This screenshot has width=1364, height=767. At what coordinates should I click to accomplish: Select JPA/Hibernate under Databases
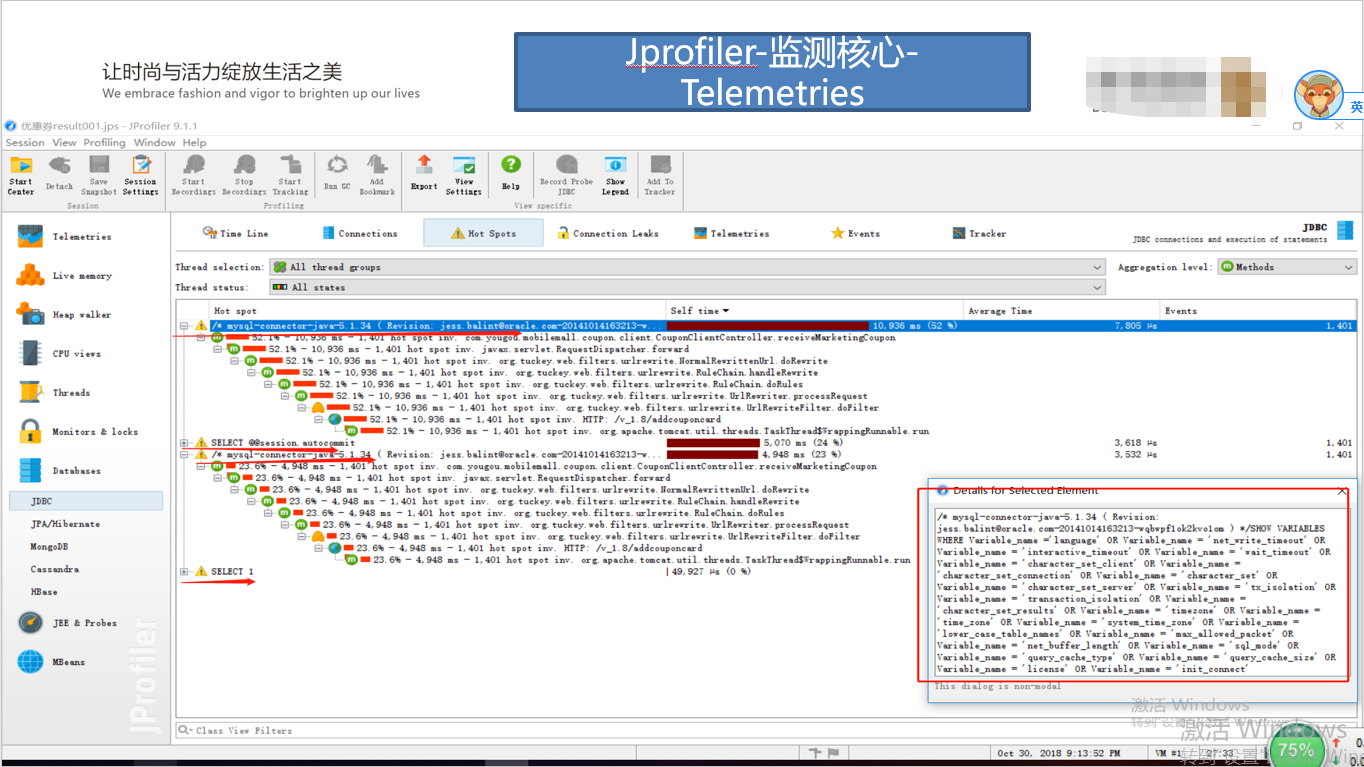click(x=65, y=524)
